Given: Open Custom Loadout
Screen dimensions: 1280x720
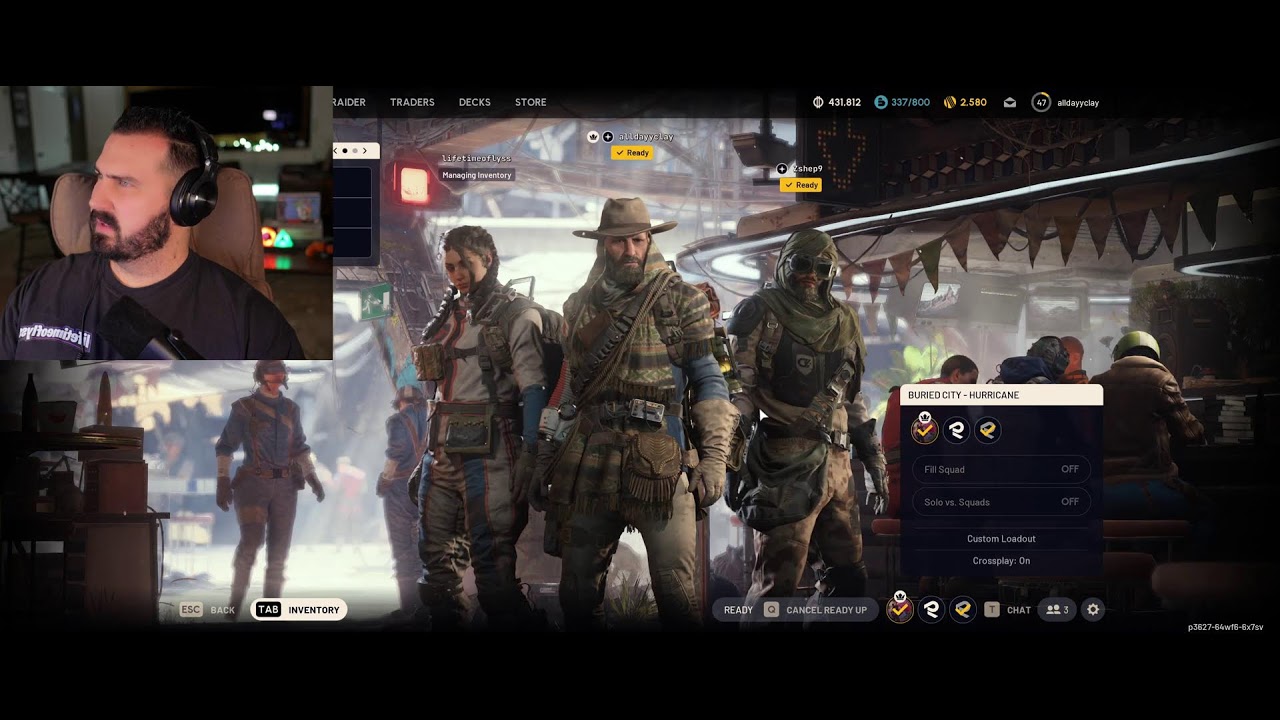Looking at the screenshot, I should [x=1001, y=539].
